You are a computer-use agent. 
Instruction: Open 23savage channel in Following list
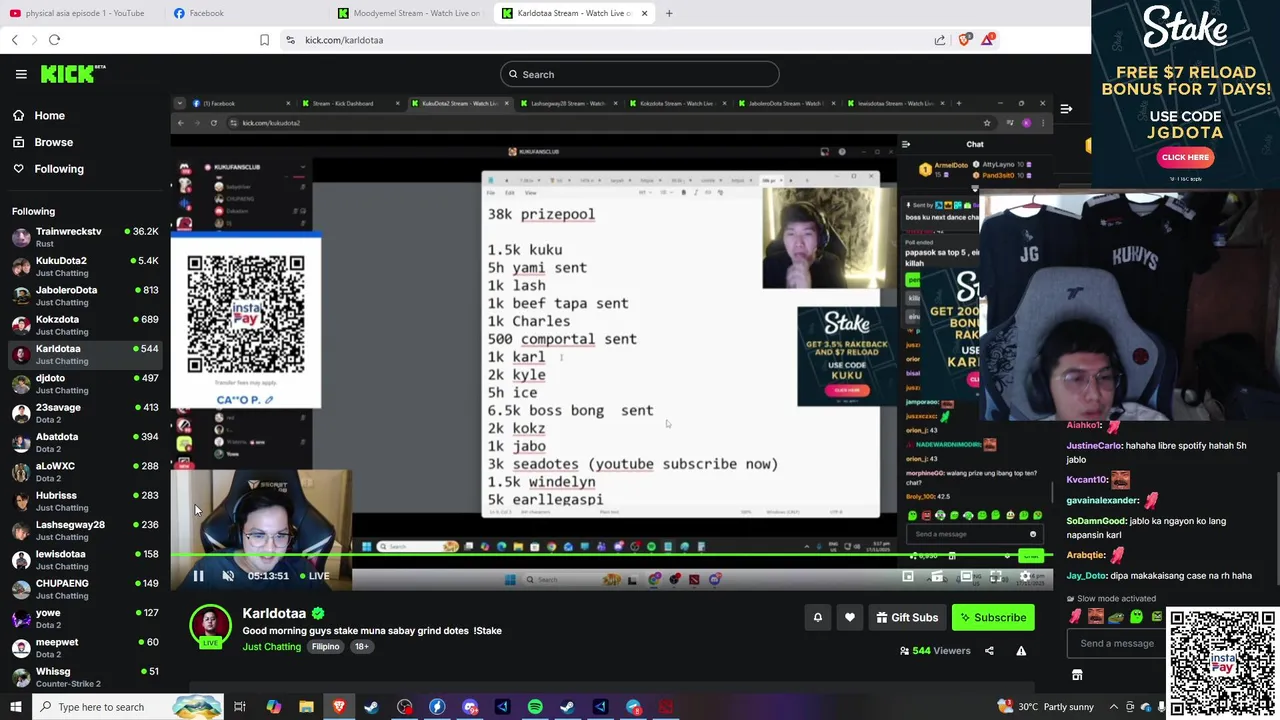(x=84, y=413)
